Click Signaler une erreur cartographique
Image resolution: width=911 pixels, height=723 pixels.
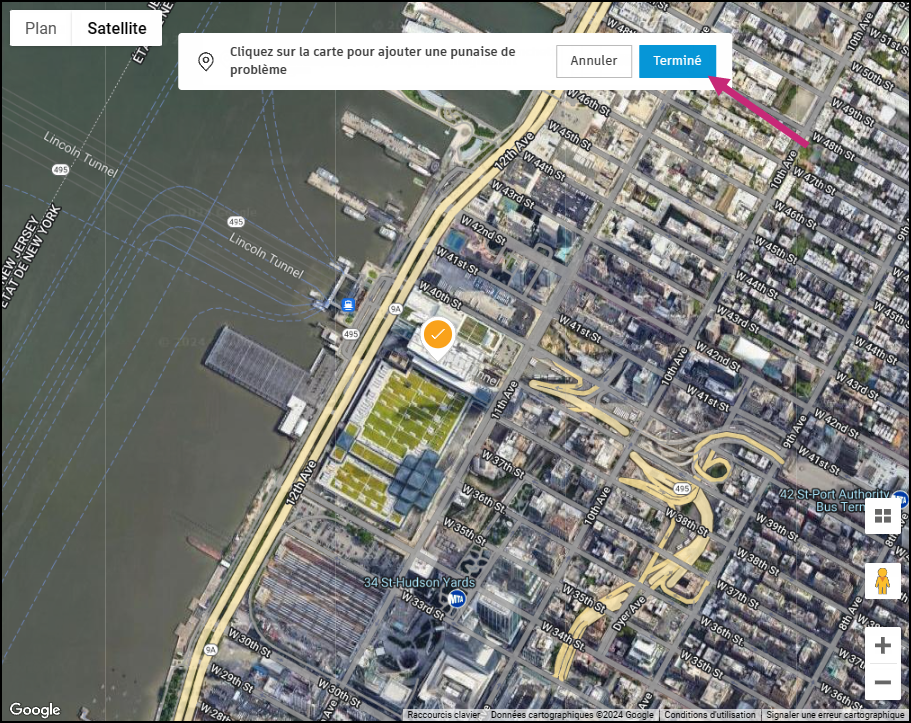point(835,715)
